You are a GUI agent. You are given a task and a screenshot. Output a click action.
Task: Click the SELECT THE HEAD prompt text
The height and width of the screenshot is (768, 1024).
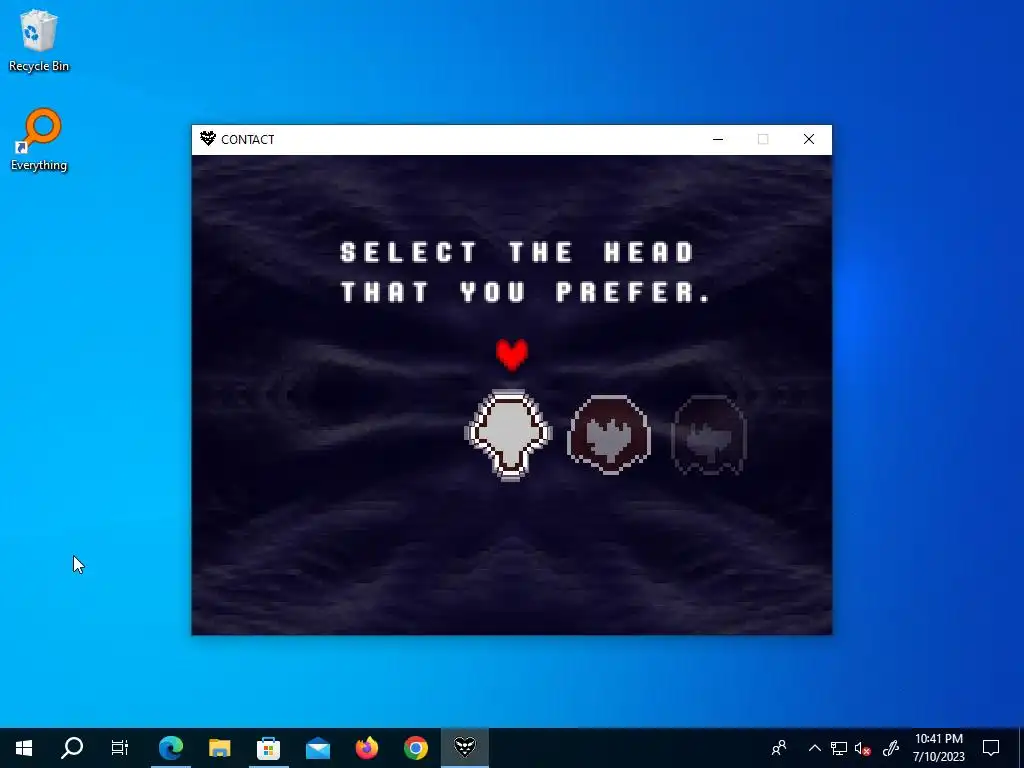[x=517, y=252]
